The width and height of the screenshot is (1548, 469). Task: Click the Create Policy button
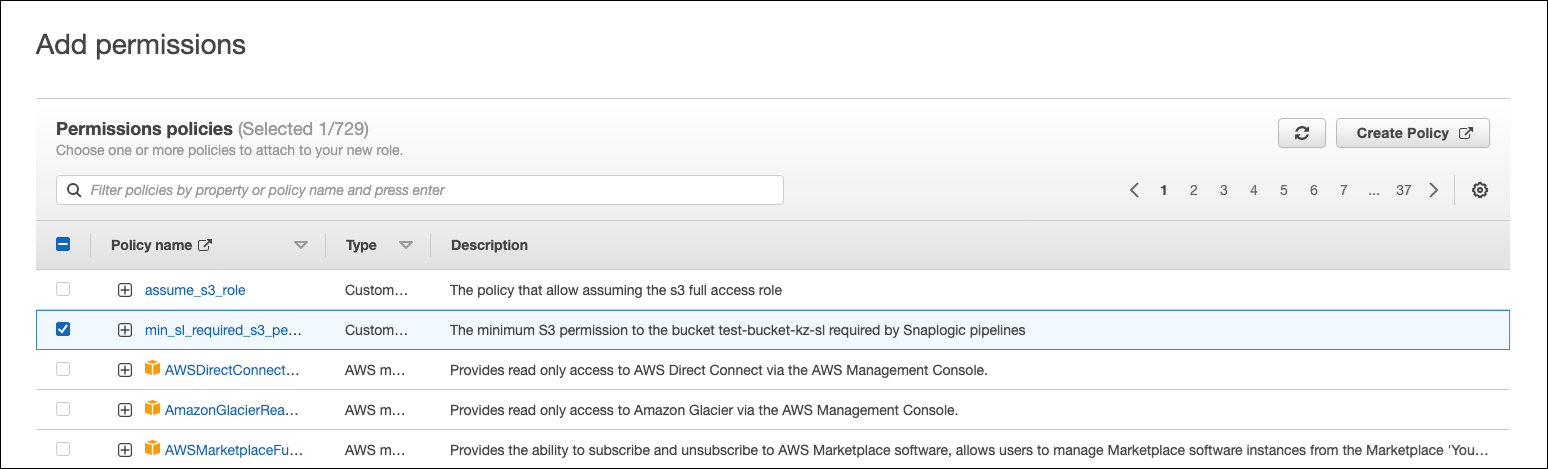[1412, 133]
